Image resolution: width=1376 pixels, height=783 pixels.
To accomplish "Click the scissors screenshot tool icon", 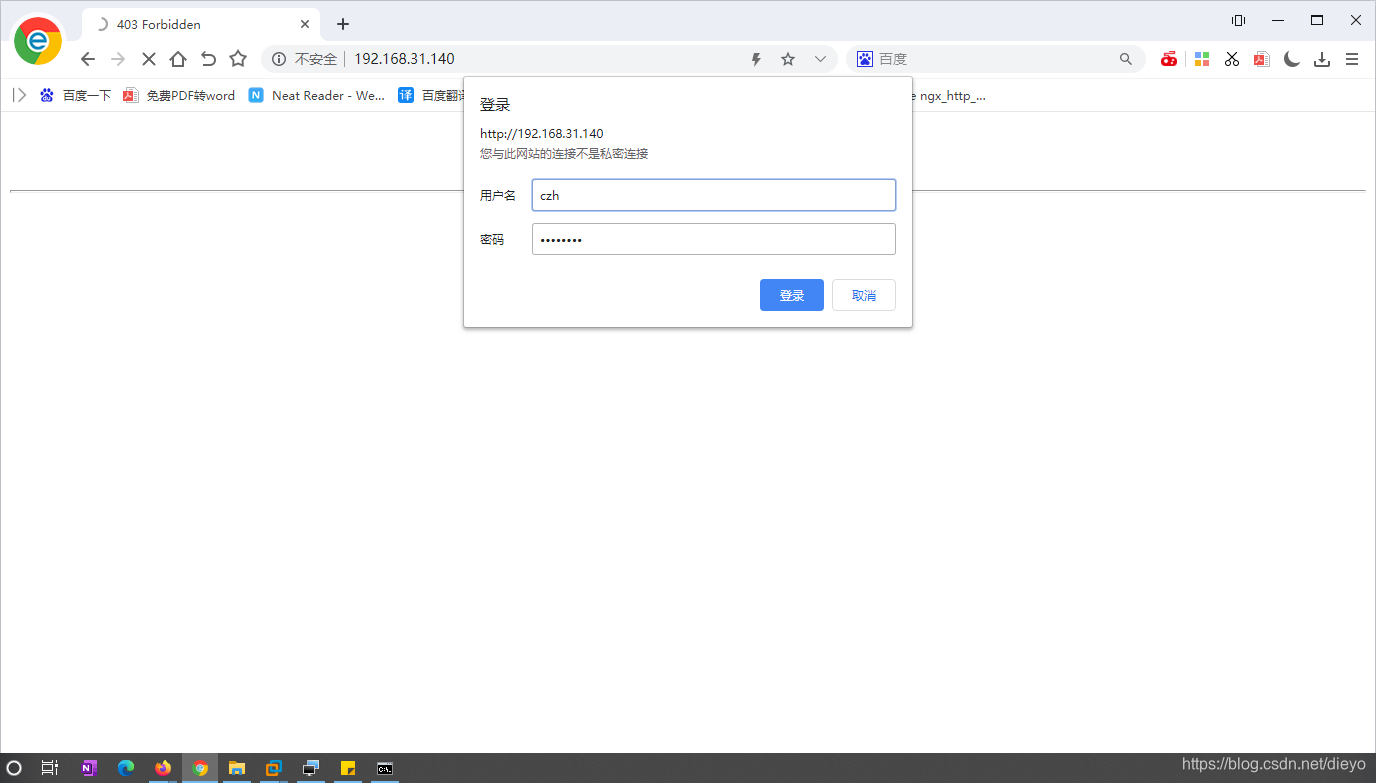I will click(1232, 59).
